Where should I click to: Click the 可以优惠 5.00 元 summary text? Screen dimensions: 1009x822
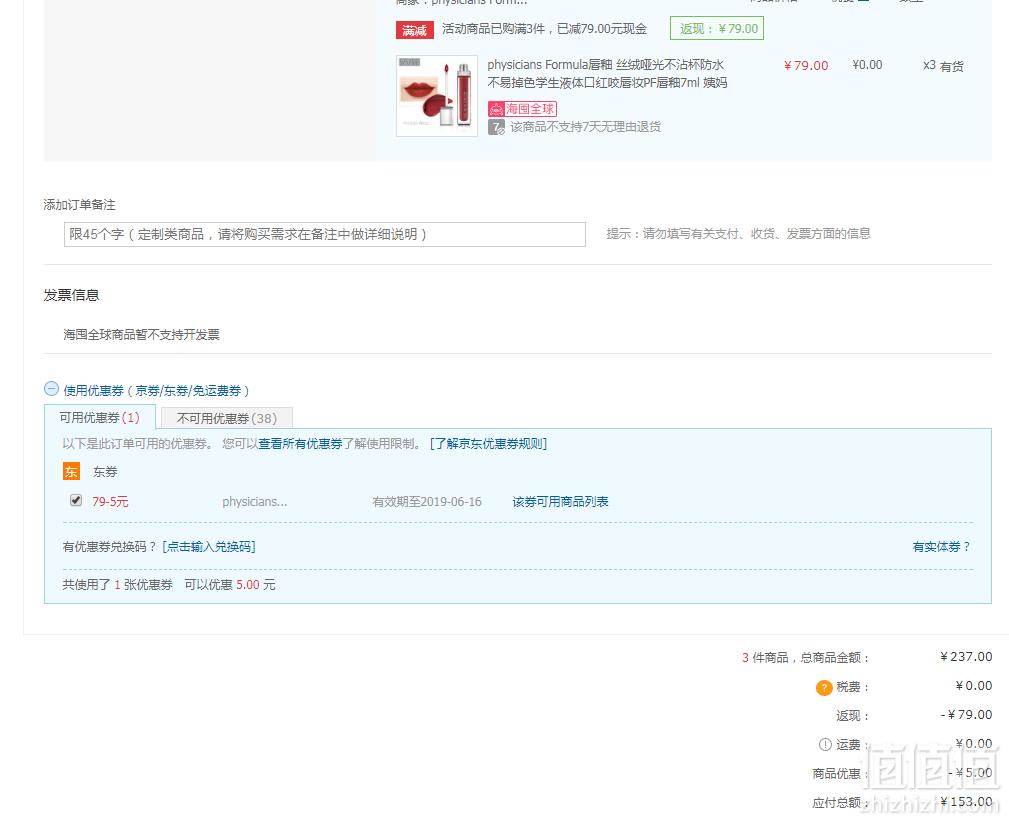(230, 584)
